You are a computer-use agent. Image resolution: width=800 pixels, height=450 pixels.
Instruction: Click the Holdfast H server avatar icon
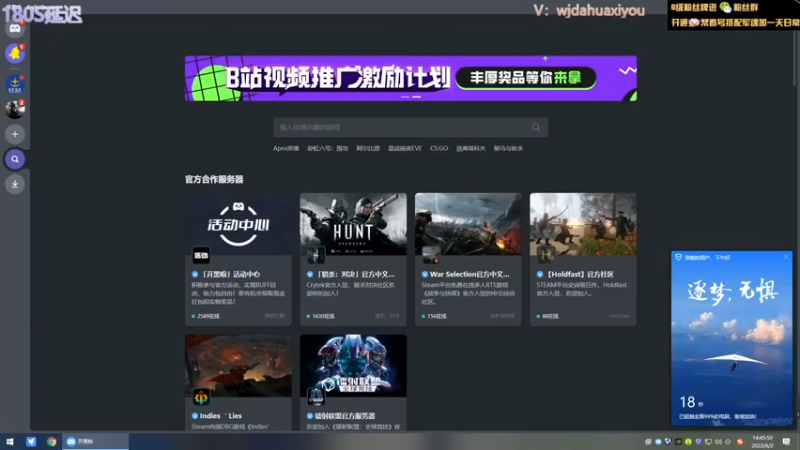point(546,255)
